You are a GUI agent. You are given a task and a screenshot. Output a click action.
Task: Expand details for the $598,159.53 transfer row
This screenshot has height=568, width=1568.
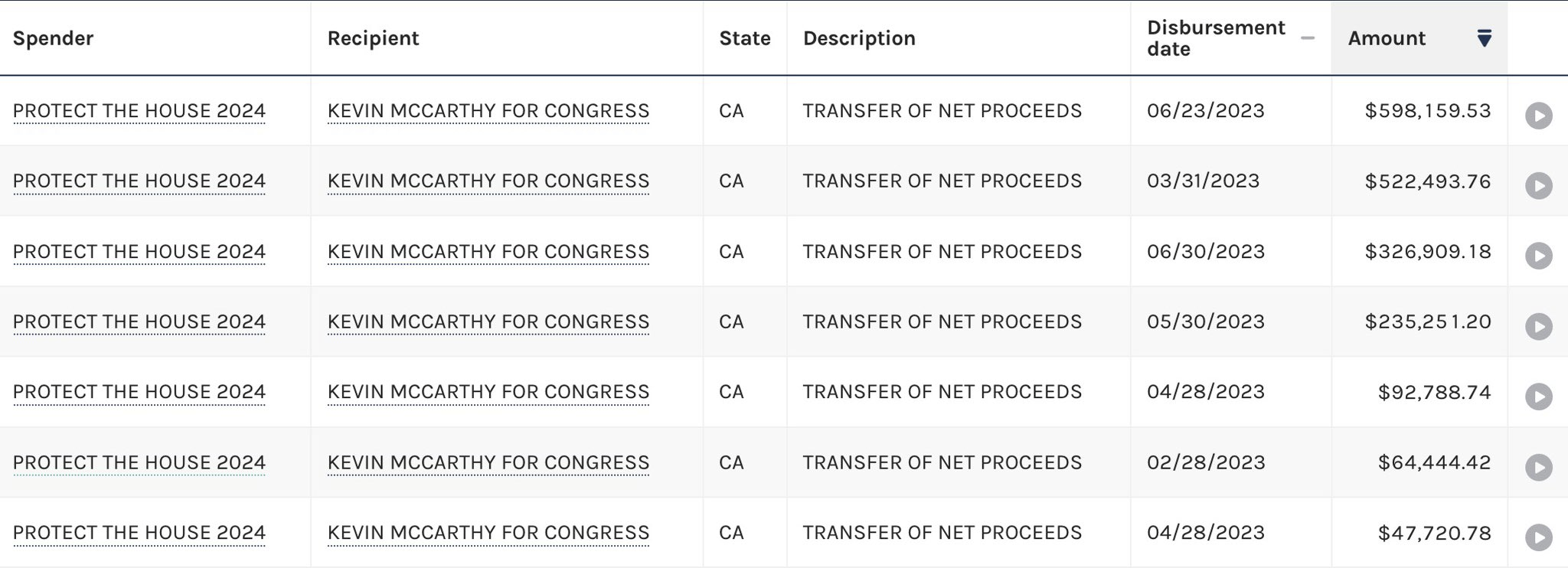pos(1538,116)
